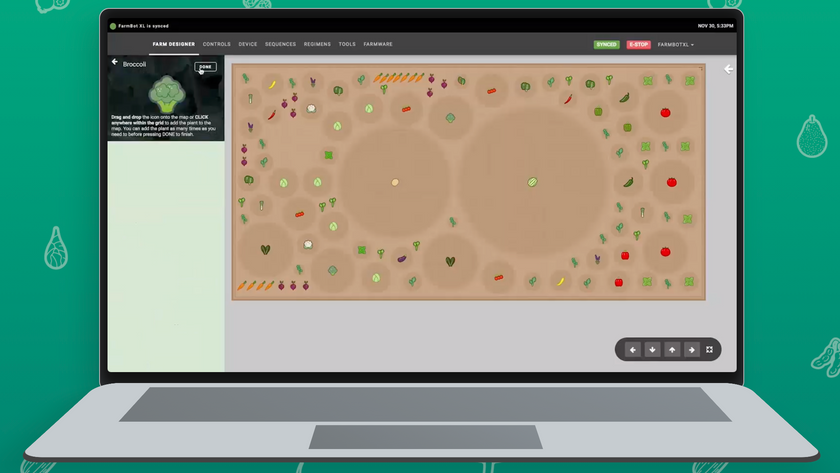The height and width of the screenshot is (473, 840).
Task: Switch to the Sequences tab
Action: [x=280, y=44]
